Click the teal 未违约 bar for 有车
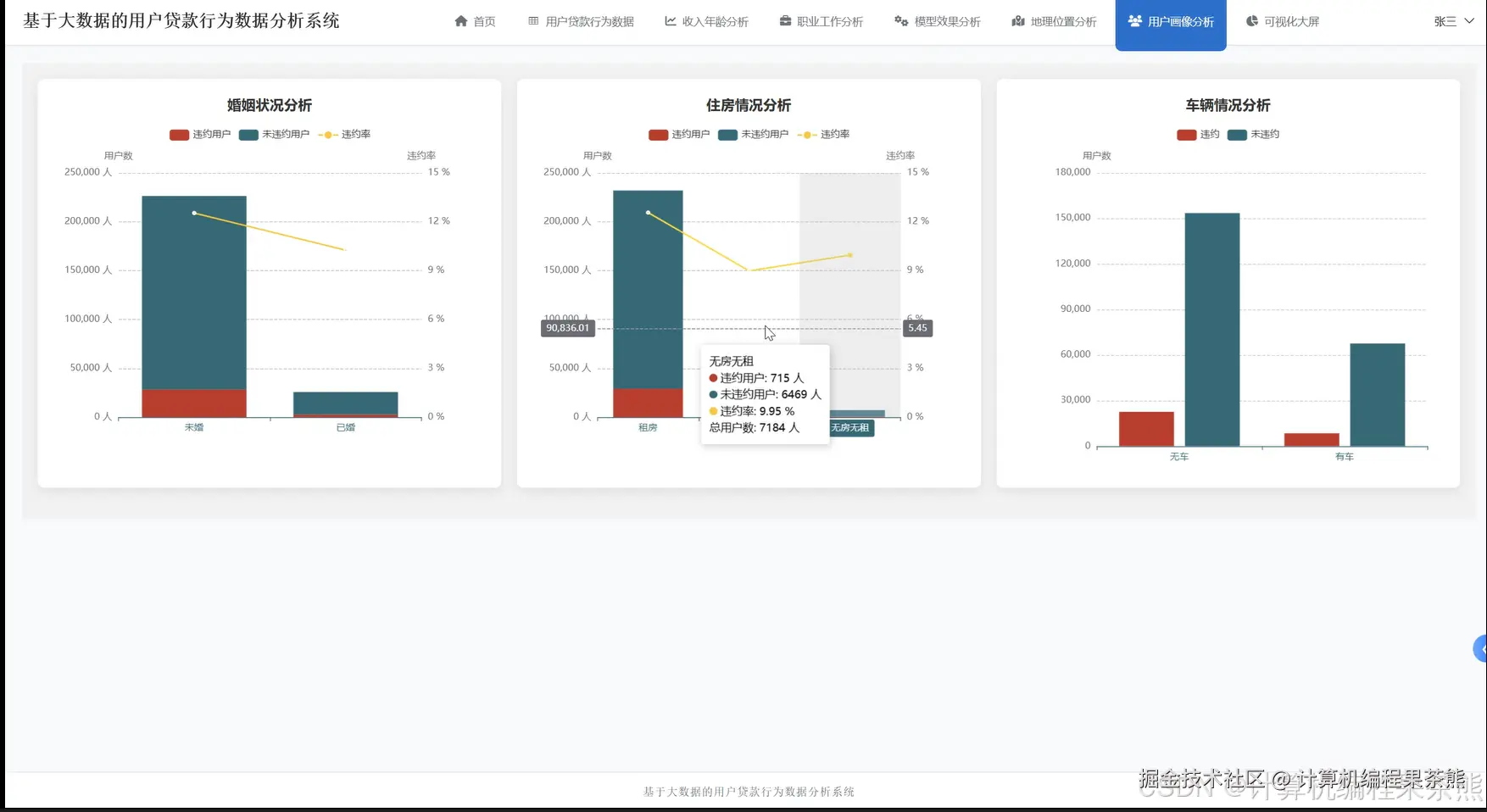 [x=1378, y=395]
